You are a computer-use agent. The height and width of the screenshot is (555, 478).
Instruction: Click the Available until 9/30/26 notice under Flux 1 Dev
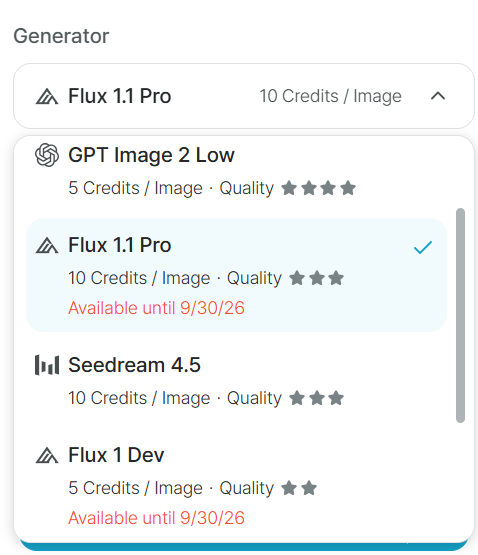coord(156,518)
